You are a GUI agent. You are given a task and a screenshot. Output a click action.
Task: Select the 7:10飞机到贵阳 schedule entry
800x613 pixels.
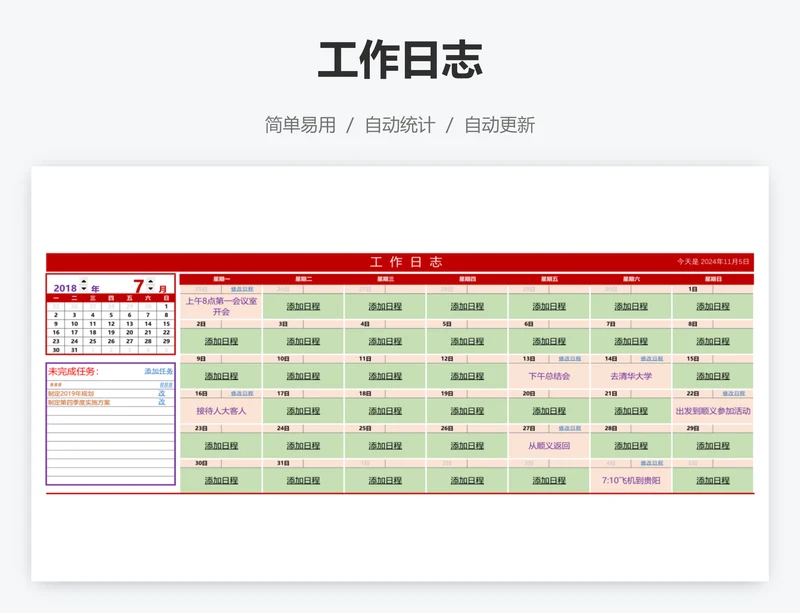pos(631,480)
